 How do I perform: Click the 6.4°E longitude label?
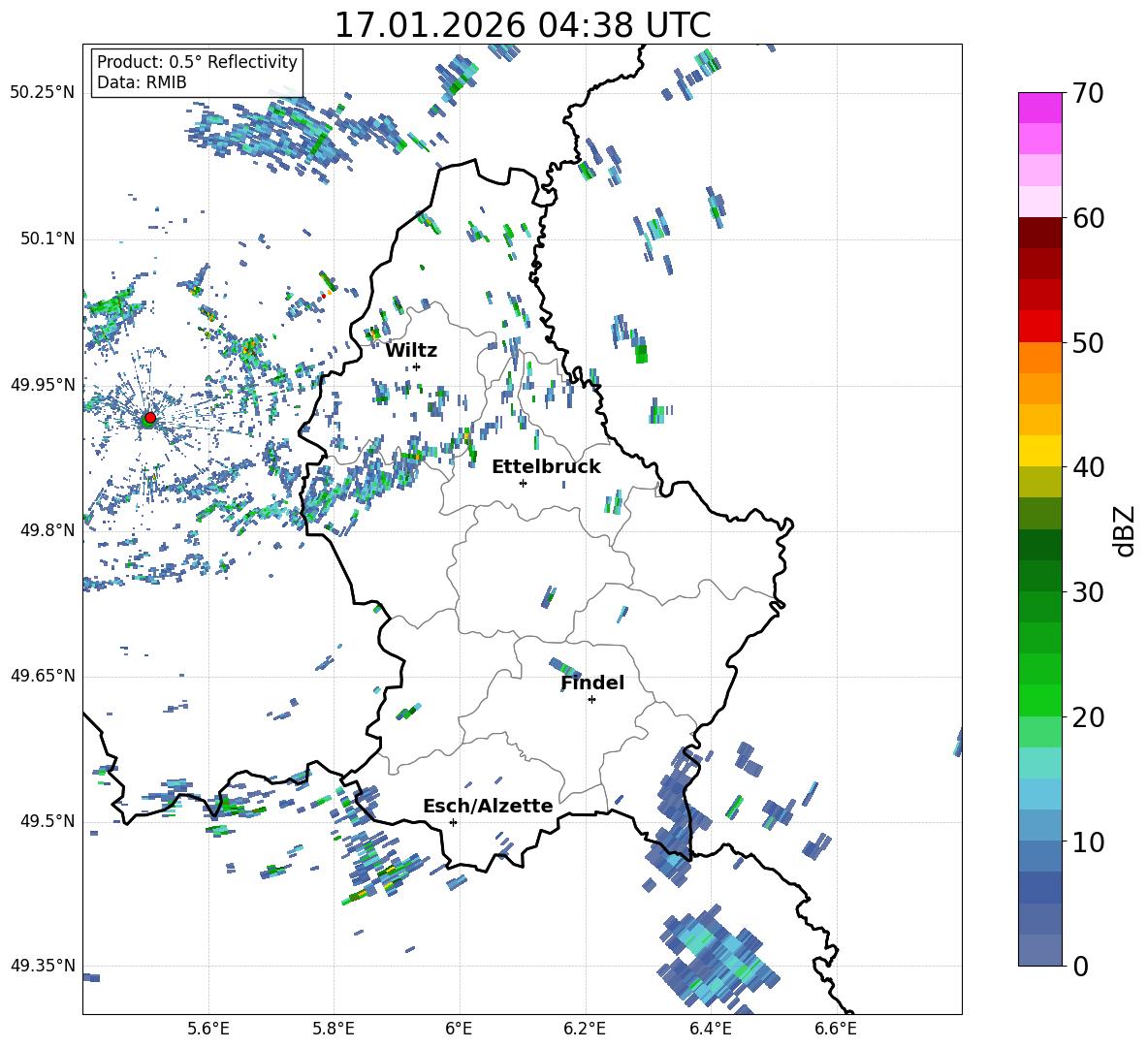(710, 1029)
